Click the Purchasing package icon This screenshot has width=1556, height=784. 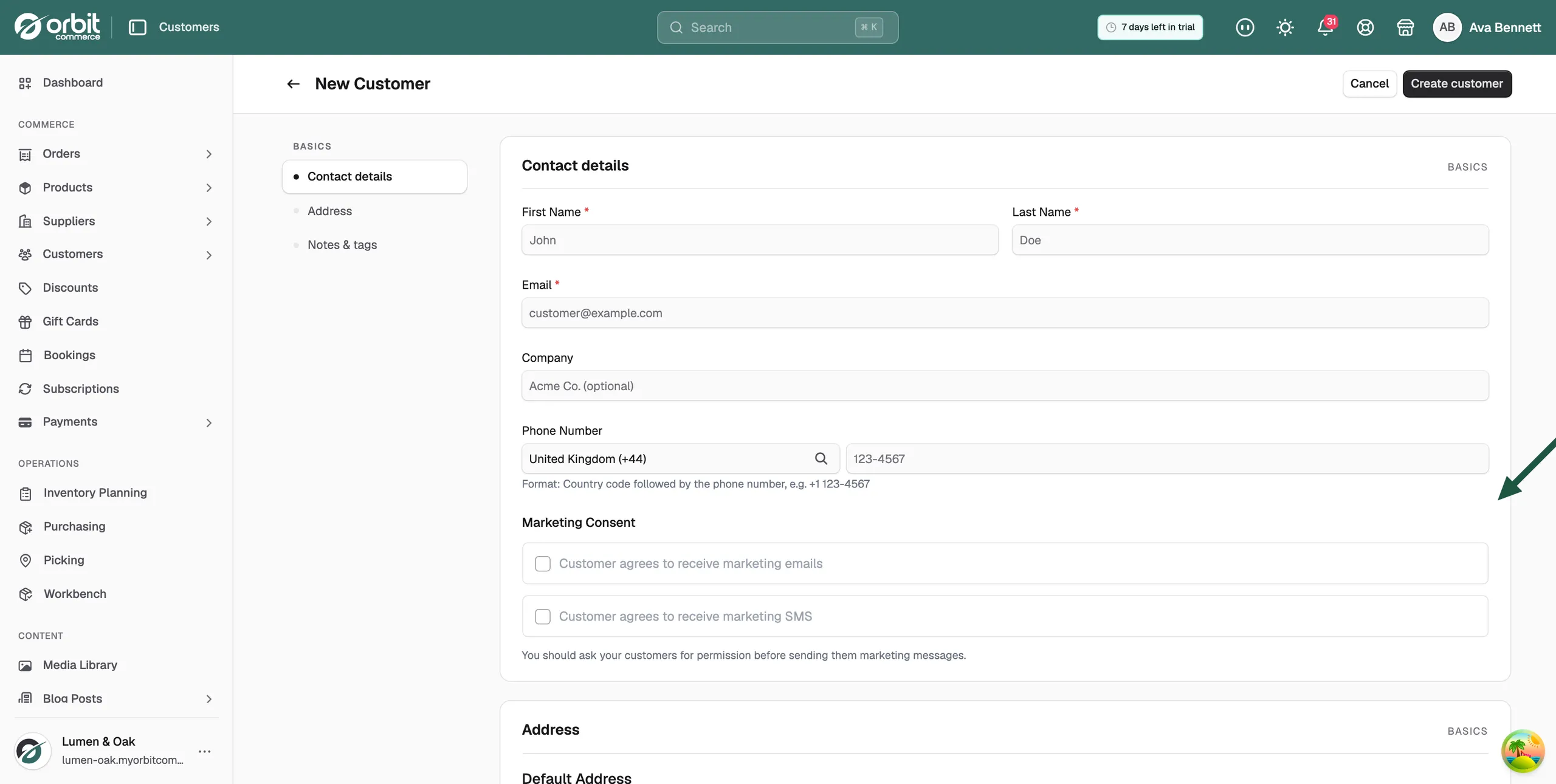coord(25,527)
